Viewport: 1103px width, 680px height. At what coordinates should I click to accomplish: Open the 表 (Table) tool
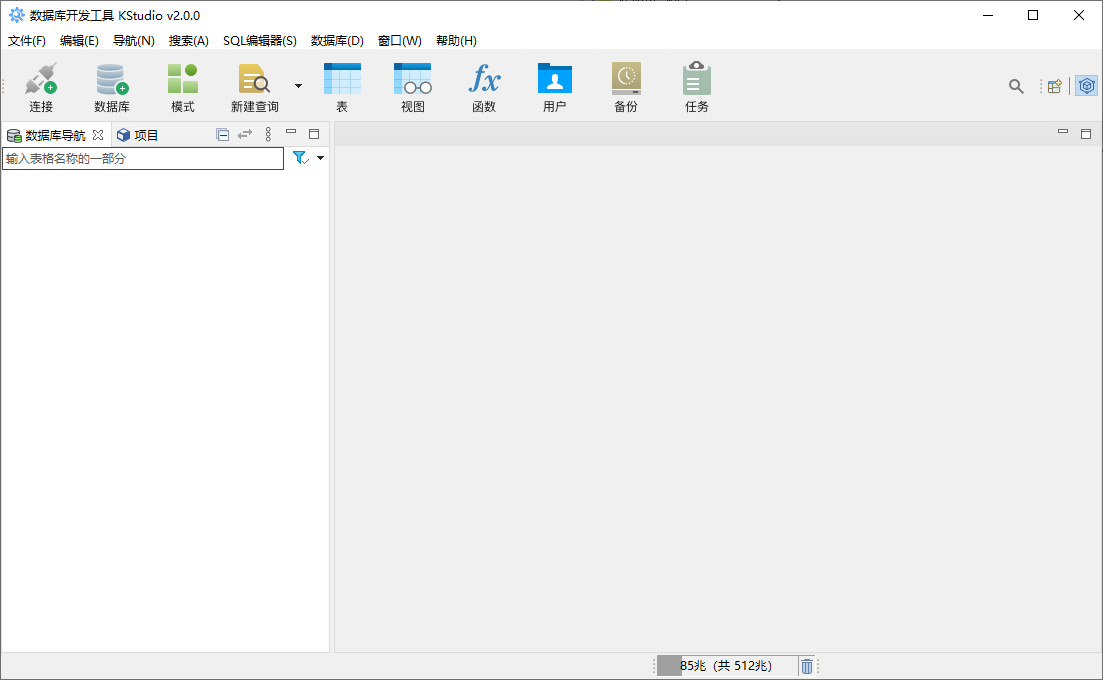click(342, 87)
